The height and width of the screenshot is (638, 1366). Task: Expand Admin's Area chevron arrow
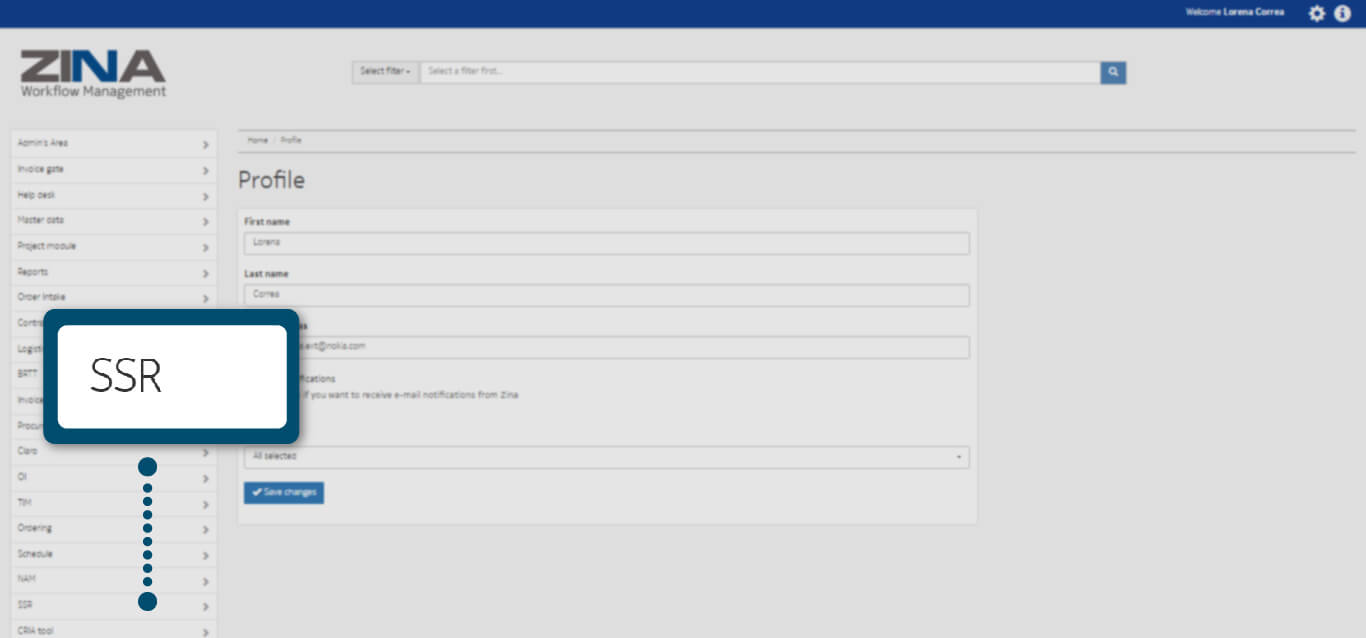(205, 144)
